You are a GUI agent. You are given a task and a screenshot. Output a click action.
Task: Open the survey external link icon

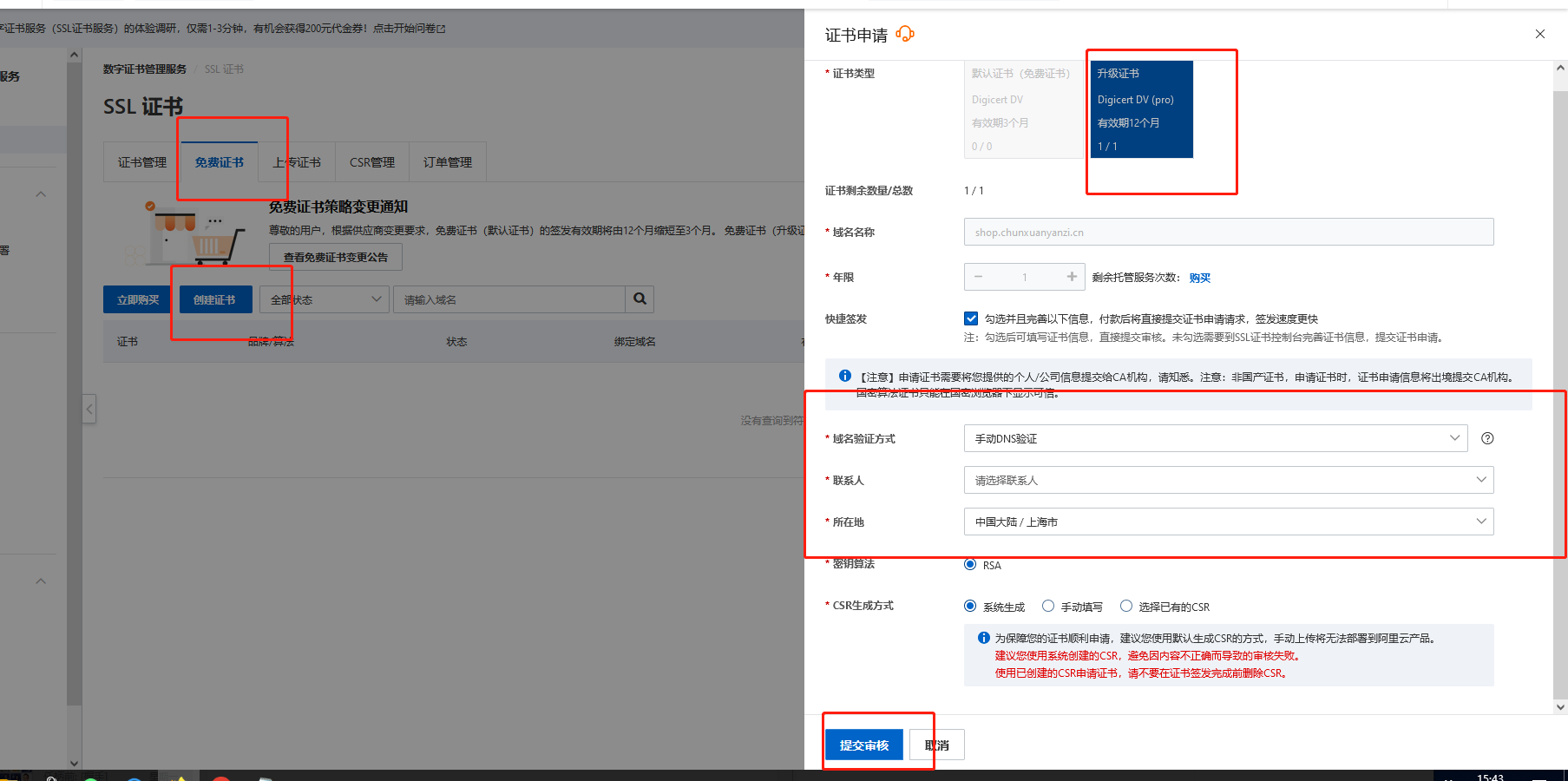pos(442,29)
